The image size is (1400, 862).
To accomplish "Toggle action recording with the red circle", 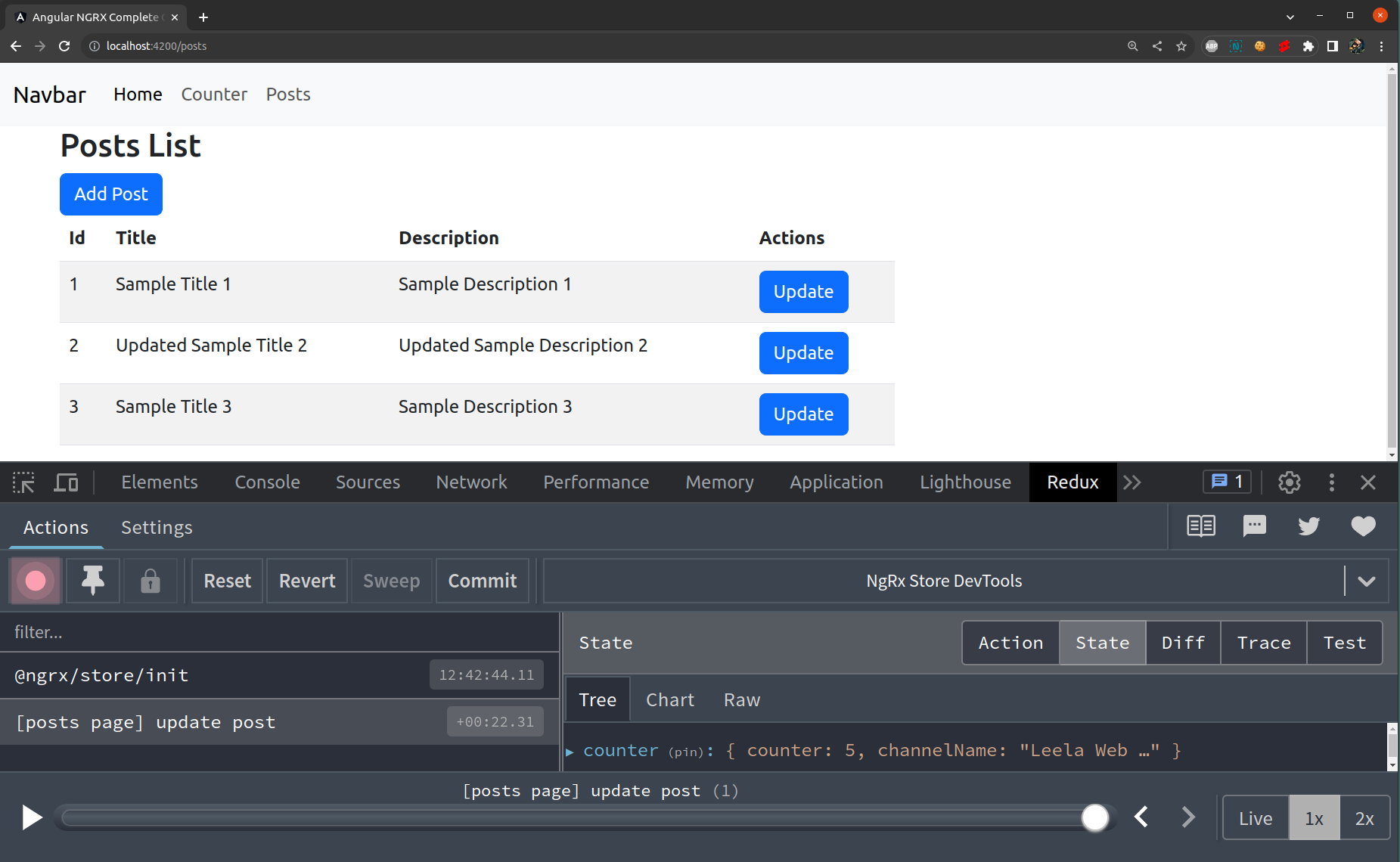I will [35, 581].
